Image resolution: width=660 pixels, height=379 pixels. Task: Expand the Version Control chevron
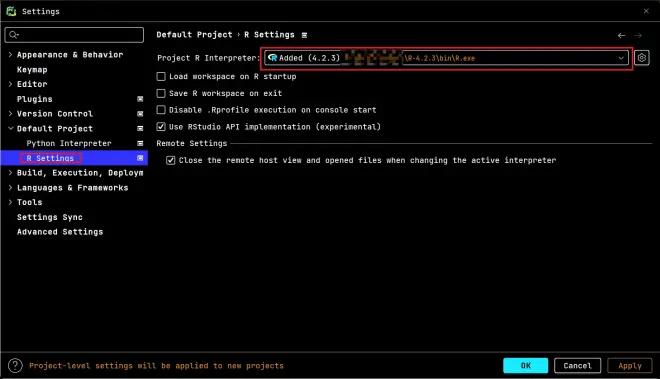11,113
